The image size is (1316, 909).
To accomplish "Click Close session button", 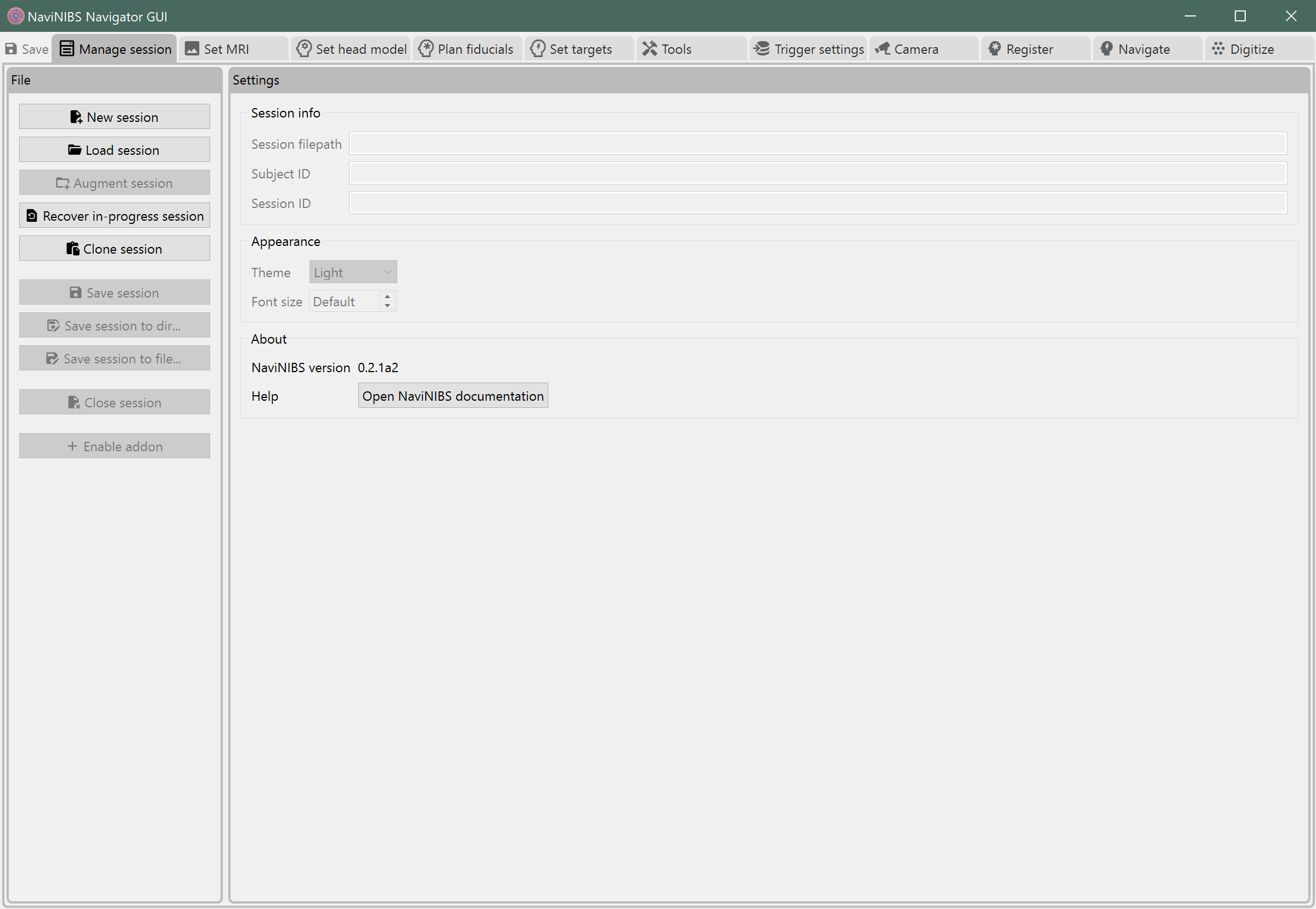I will 115,403.
